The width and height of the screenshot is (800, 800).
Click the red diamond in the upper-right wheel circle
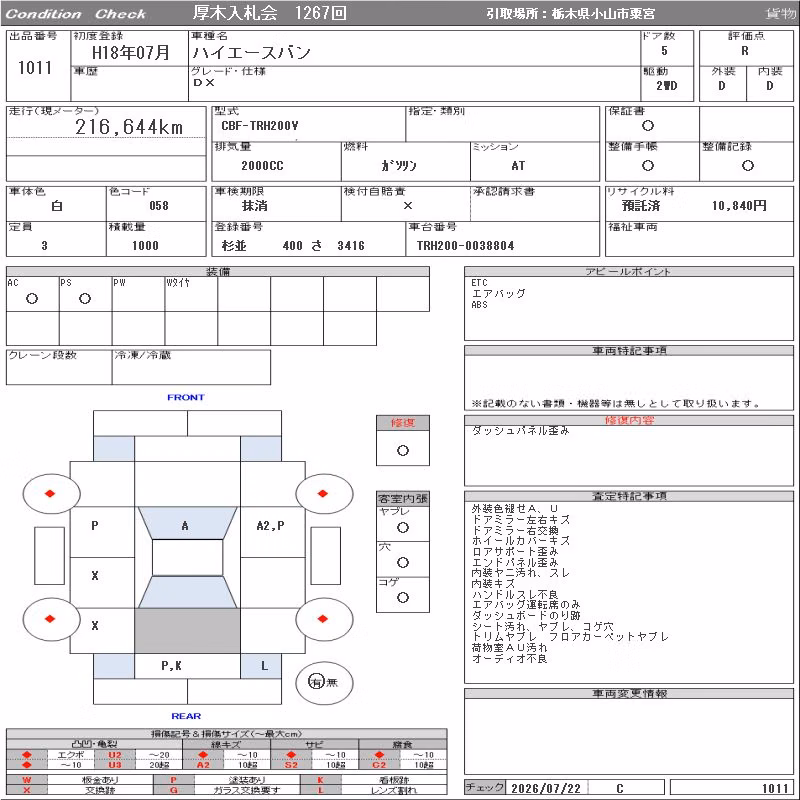click(x=322, y=493)
